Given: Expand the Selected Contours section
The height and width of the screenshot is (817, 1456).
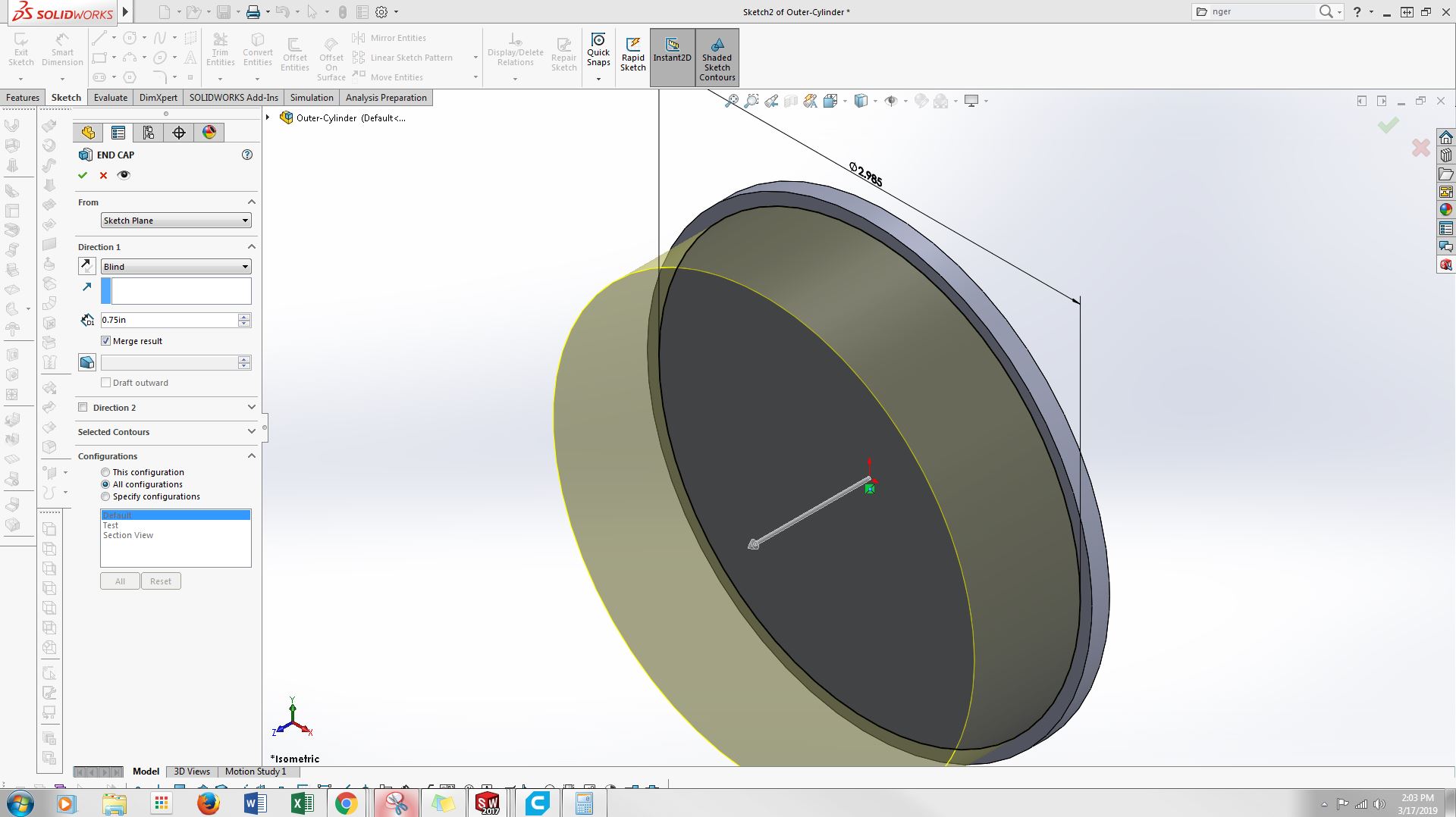Looking at the screenshot, I should pos(252,432).
